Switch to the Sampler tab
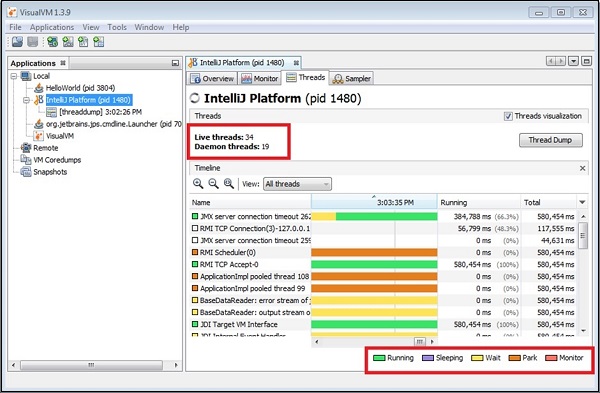This screenshot has height=393, width=600. (351, 78)
